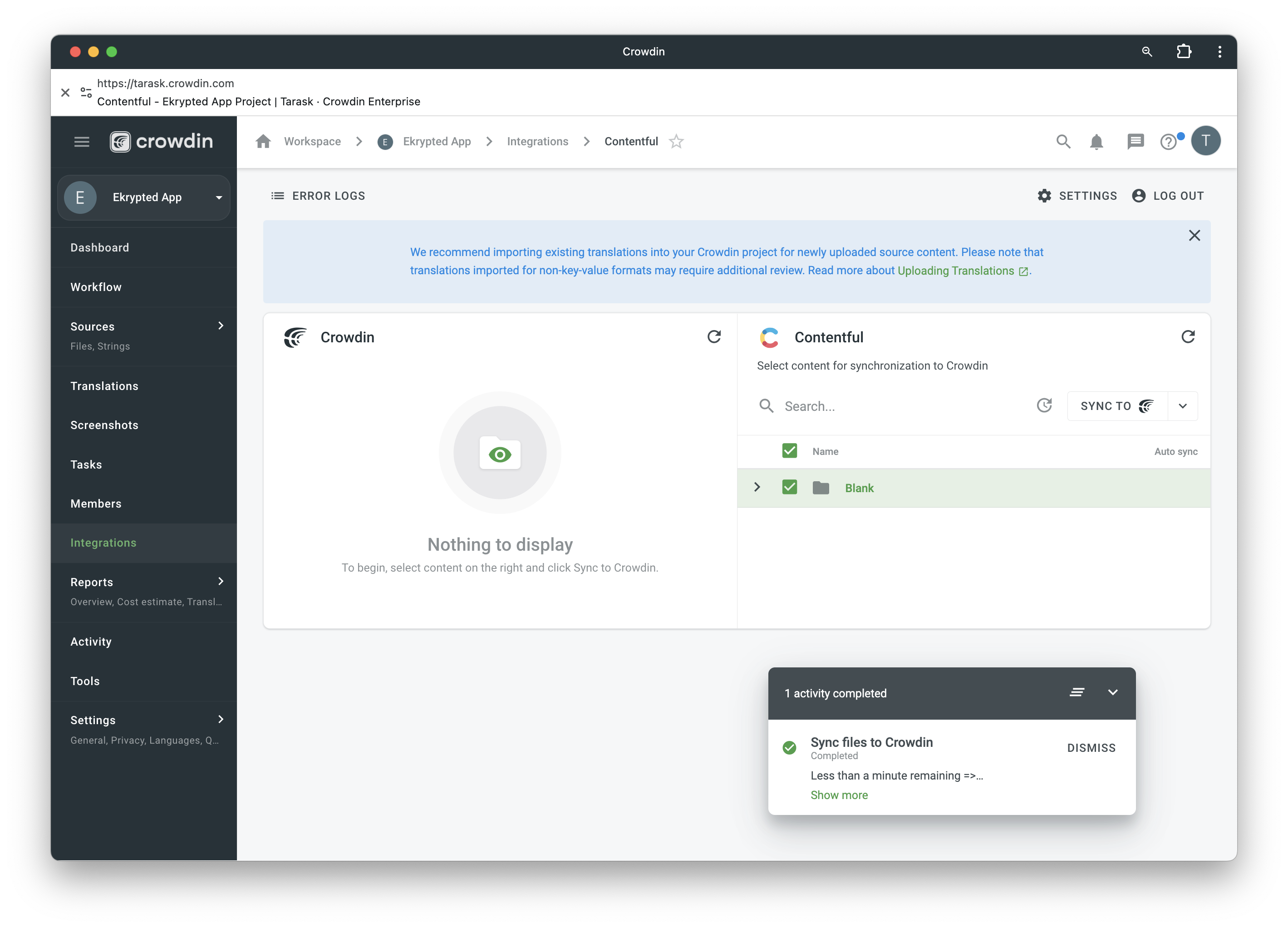Viewport: 1288px width, 928px height.
Task: Toggle the select-all checkbox beside Name
Action: 789,451
